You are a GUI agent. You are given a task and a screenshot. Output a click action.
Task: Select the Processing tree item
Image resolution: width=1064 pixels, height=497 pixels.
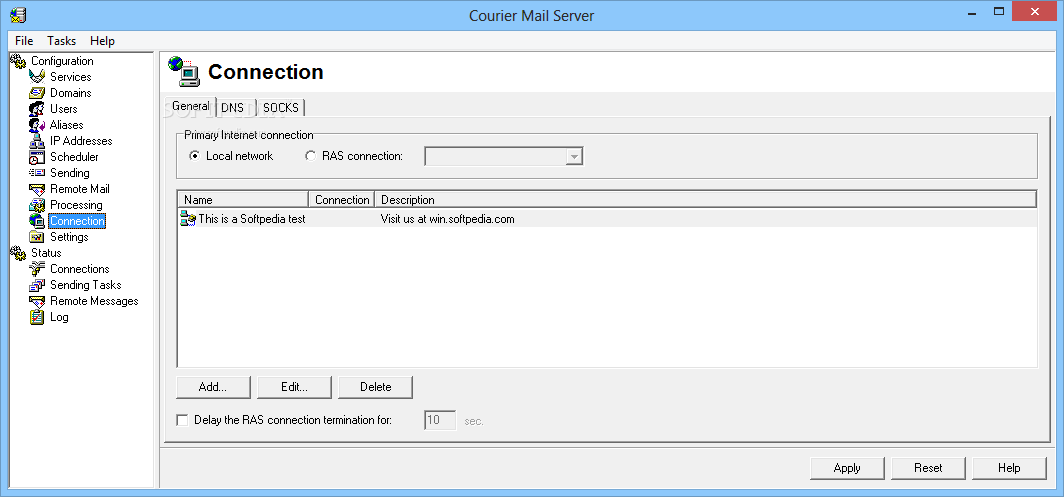click(x=76, y=205)
